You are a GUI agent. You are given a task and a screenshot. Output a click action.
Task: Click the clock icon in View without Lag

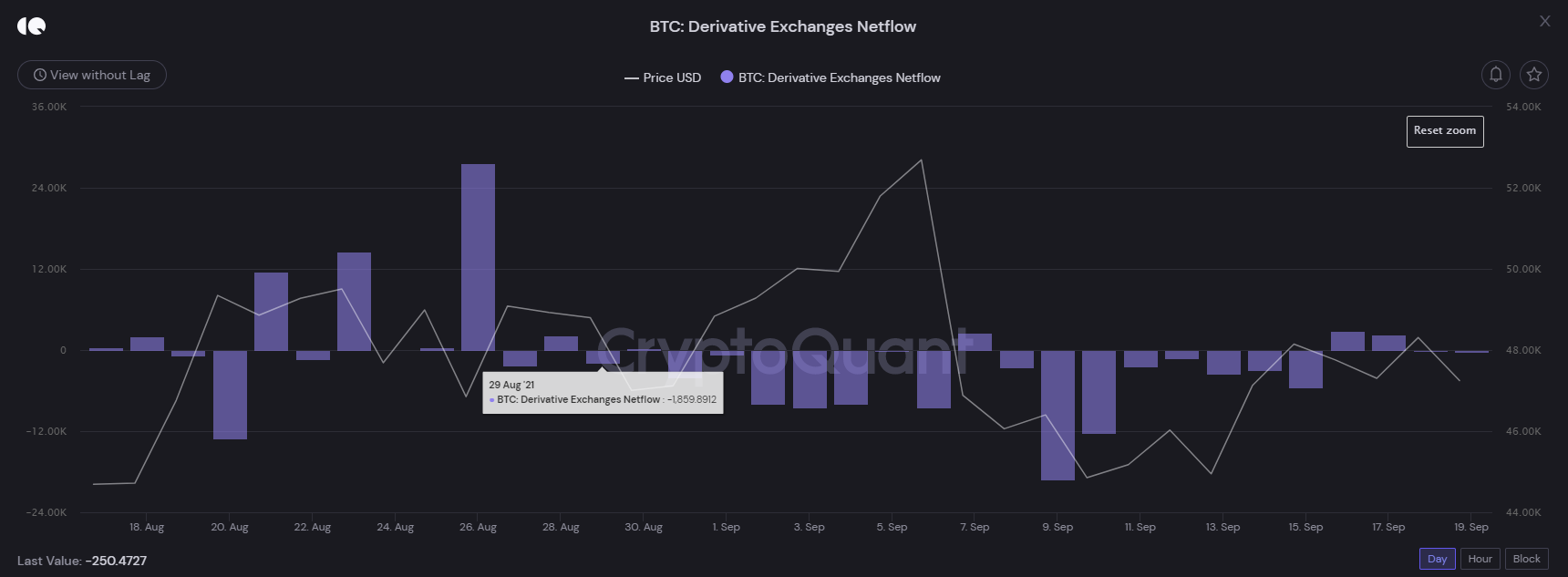[x=40, y=76]
